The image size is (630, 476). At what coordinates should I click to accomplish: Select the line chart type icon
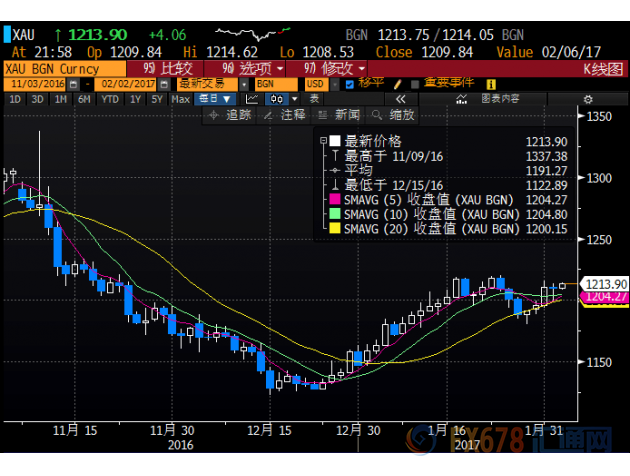click(x=253, y=99)
